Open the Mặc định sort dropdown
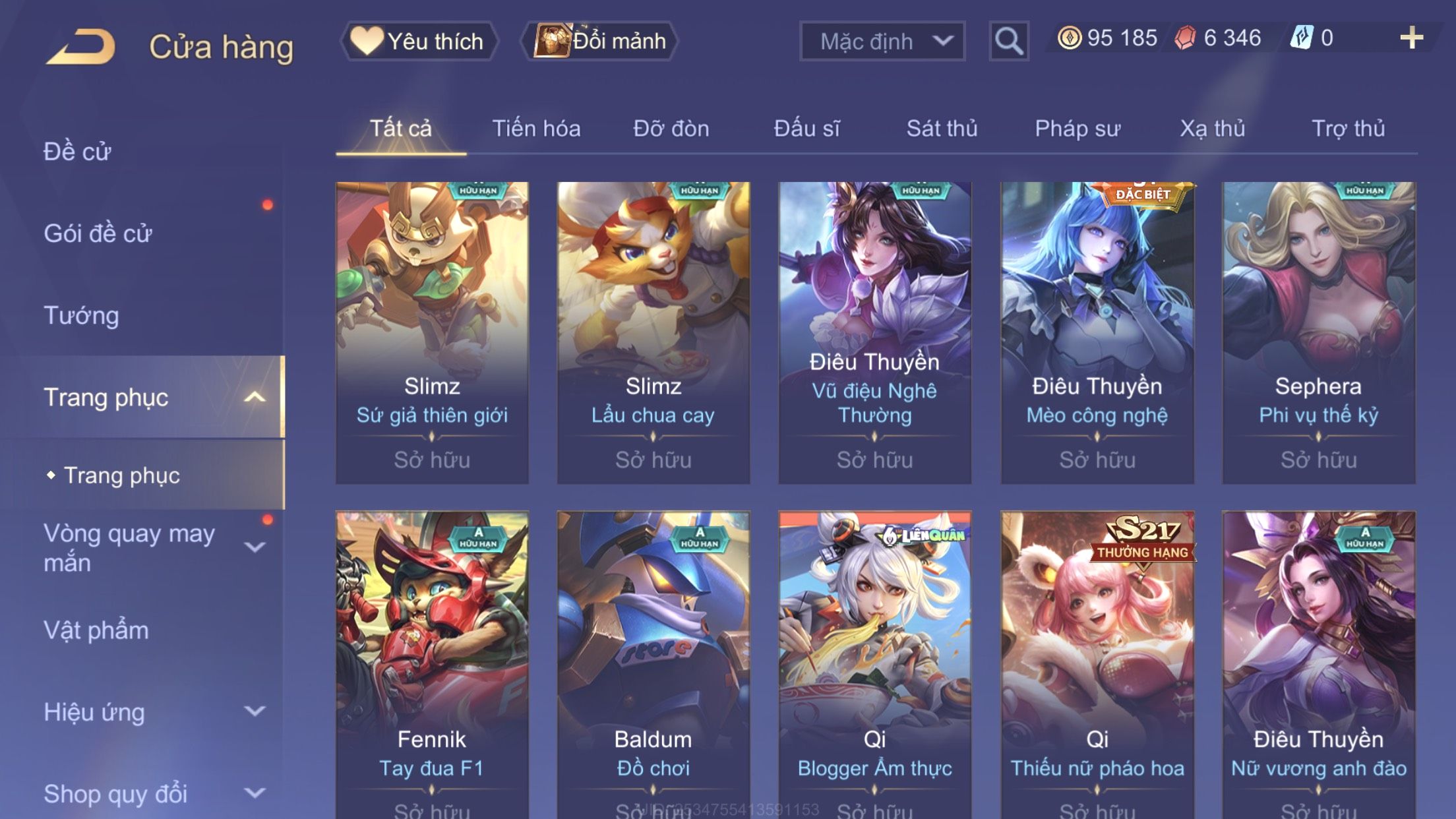 point(882,42)
